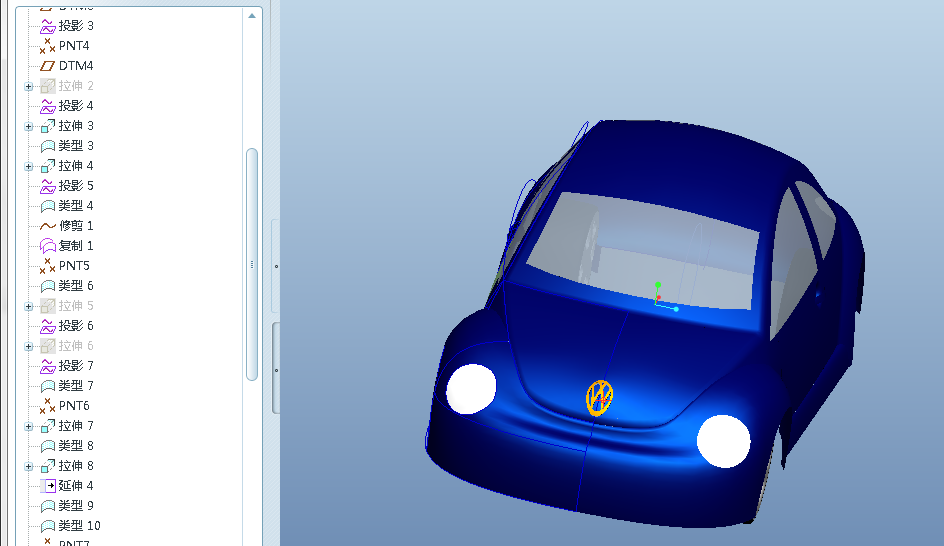
Task: Select the 拉伸 4 feature label
Action: click(76, 166)
